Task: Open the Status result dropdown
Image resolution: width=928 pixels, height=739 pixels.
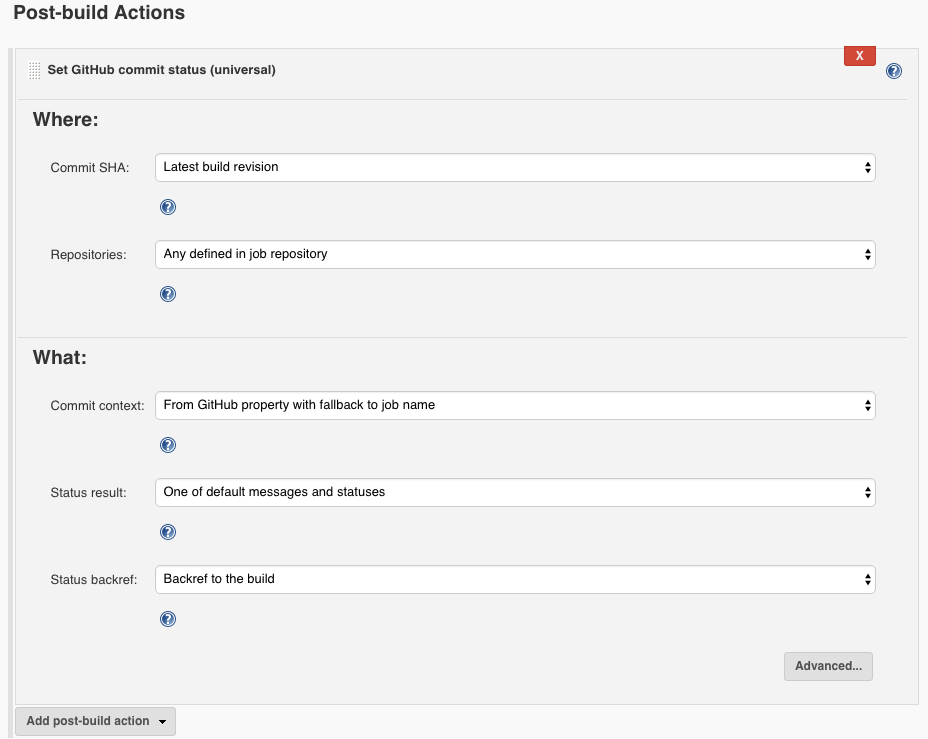Action: click(x=515, y=492)
